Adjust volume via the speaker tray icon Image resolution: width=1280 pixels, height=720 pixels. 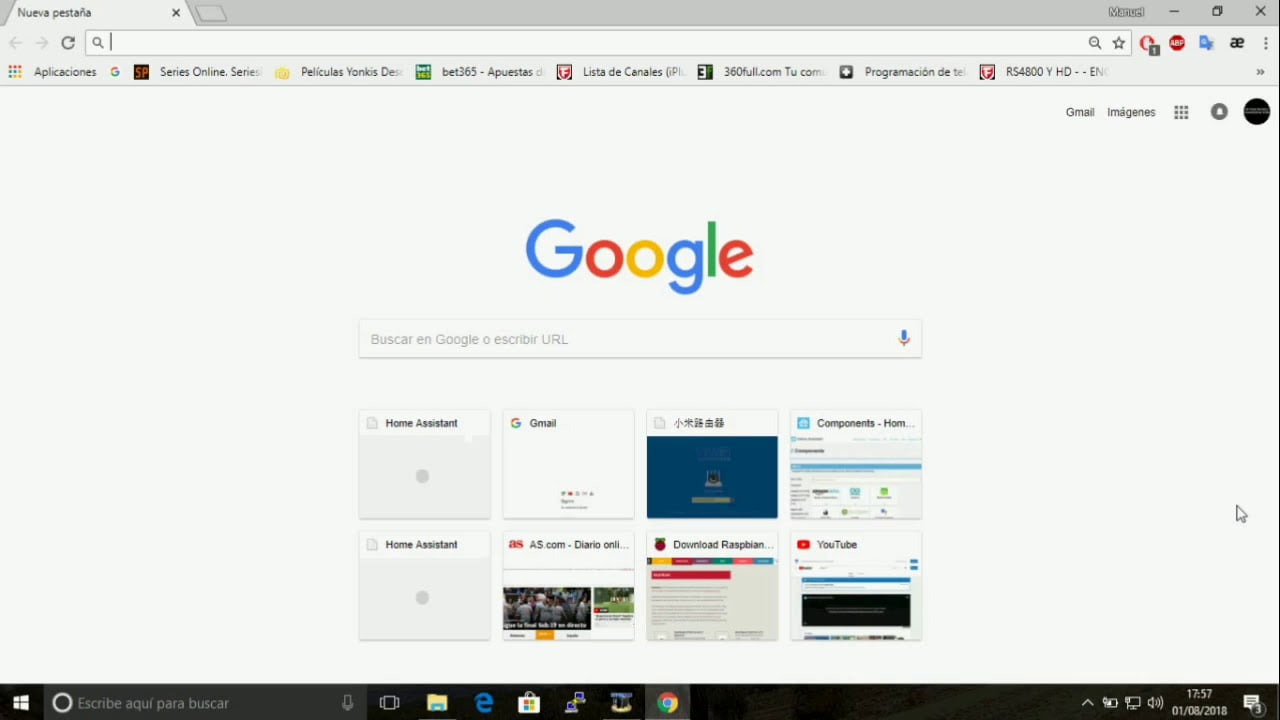pyautogui.click(x=1156, y=703)
